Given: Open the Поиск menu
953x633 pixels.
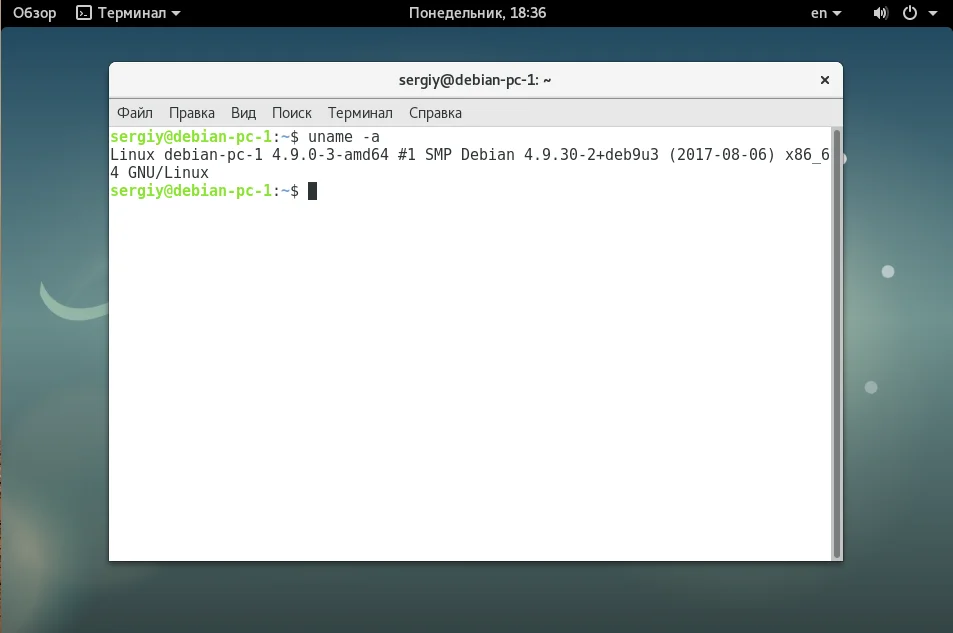Looking at the screenshot, I should [x=292, y=113].
